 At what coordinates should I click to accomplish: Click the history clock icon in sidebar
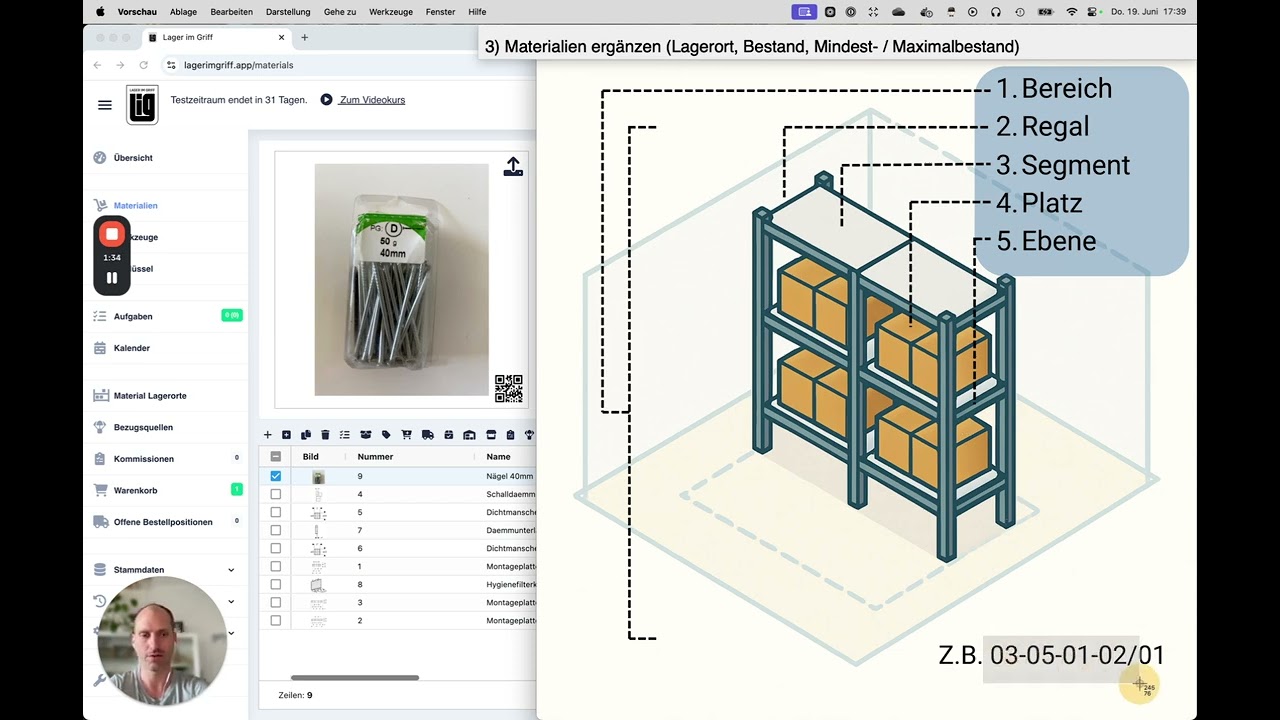click(99, 601)
